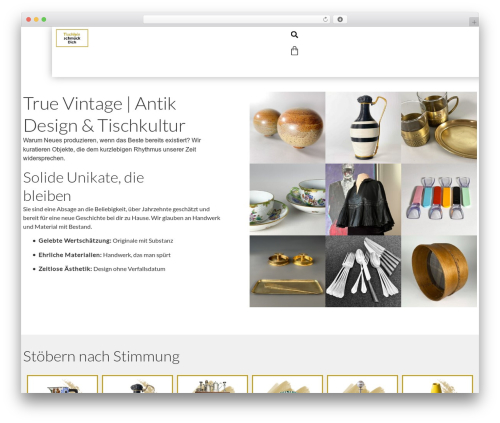Close window with red traffic light button
This screenshot has width=500, height=423.
[29, 20]
